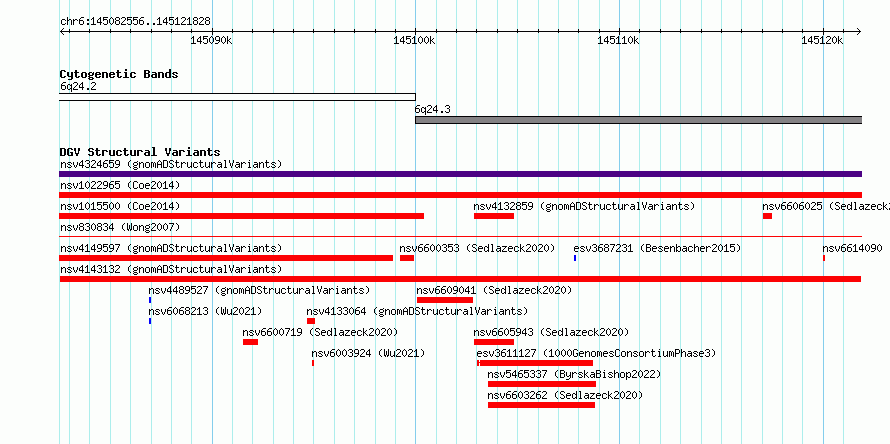Click the nsv6600353 (Sedlazeck2020) label
The height and width of the screenshot is (444, 890).
(477, 249)
